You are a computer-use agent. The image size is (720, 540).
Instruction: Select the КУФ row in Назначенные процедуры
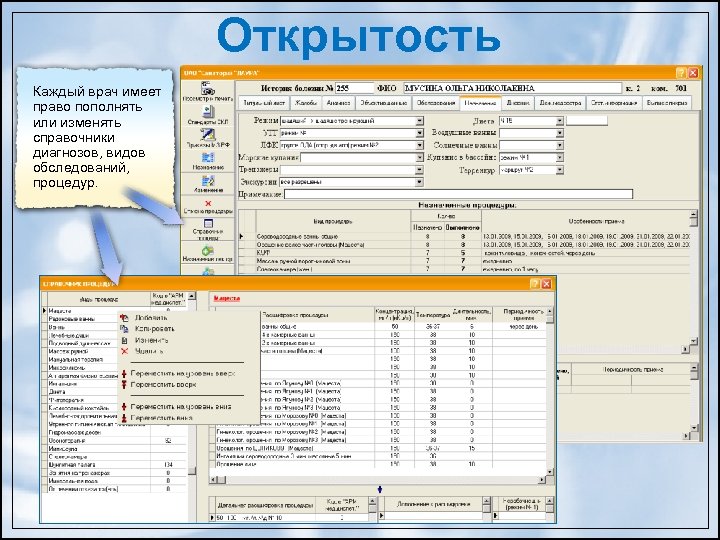coord(464,253)
